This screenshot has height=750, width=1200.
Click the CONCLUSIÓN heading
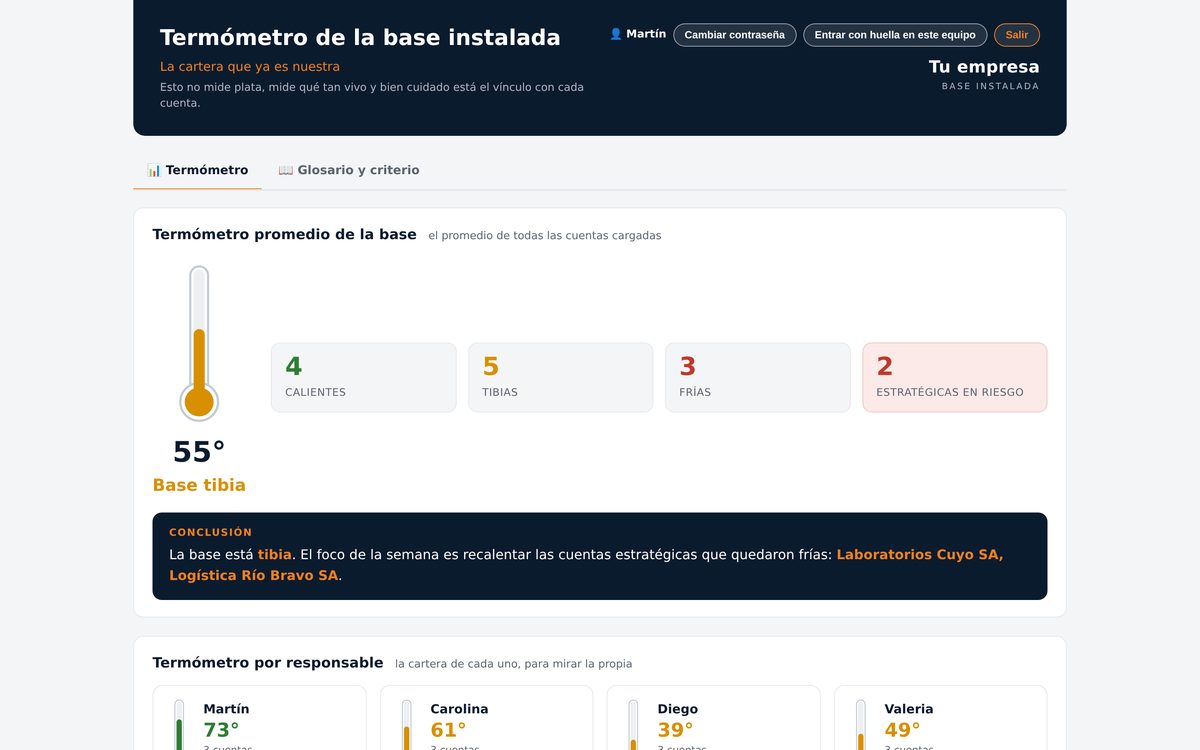[x=211, y=532]
